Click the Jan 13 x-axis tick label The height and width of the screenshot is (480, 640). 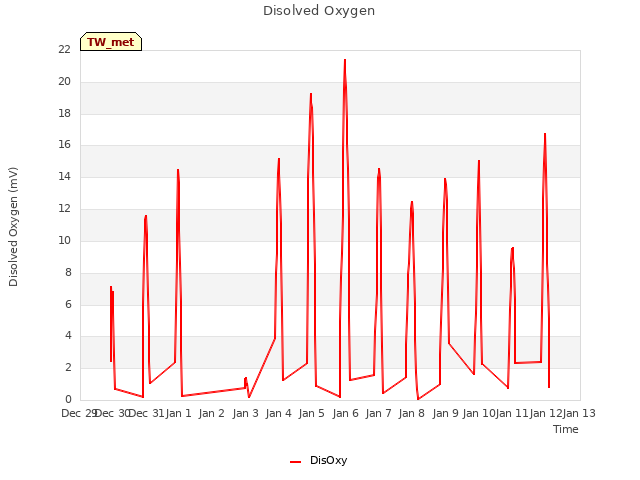pos(579,413)
